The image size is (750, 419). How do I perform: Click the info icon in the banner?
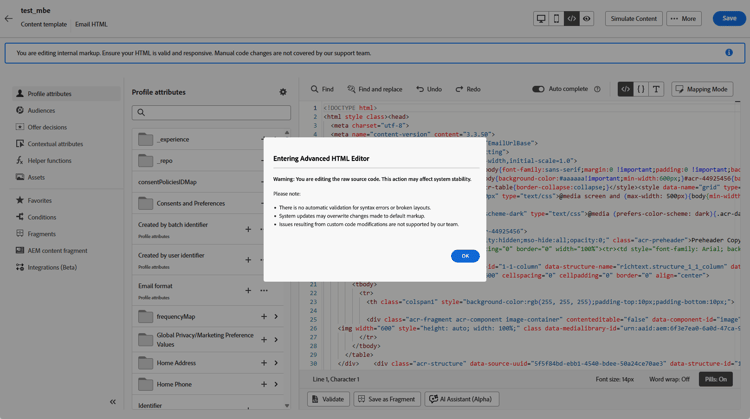point(729,53)
